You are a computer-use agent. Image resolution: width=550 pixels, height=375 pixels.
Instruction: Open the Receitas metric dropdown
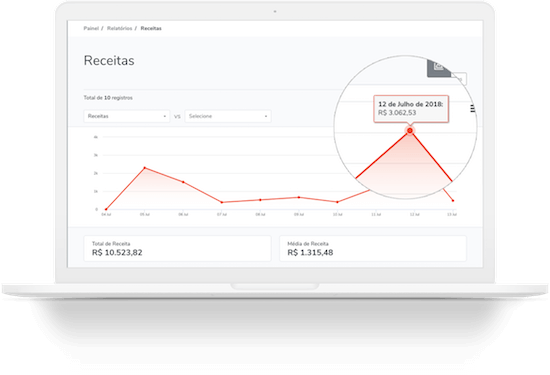coord(127,116)
